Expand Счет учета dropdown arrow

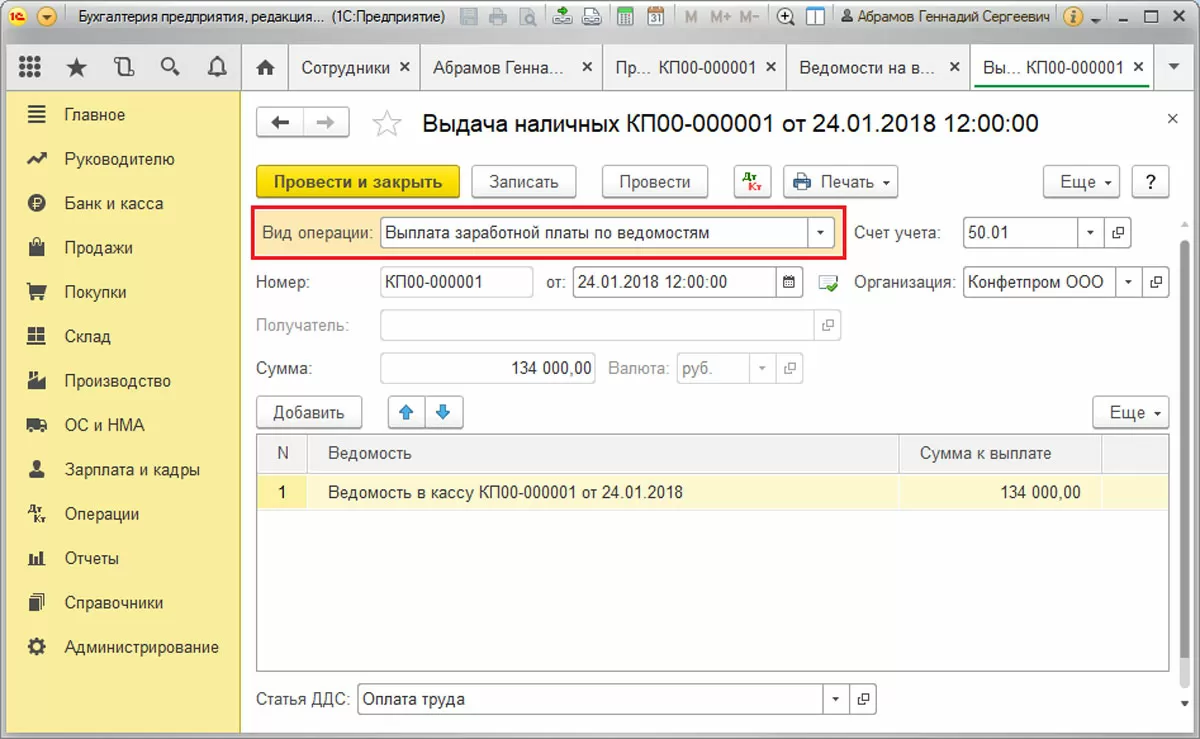pos(1091,233)
